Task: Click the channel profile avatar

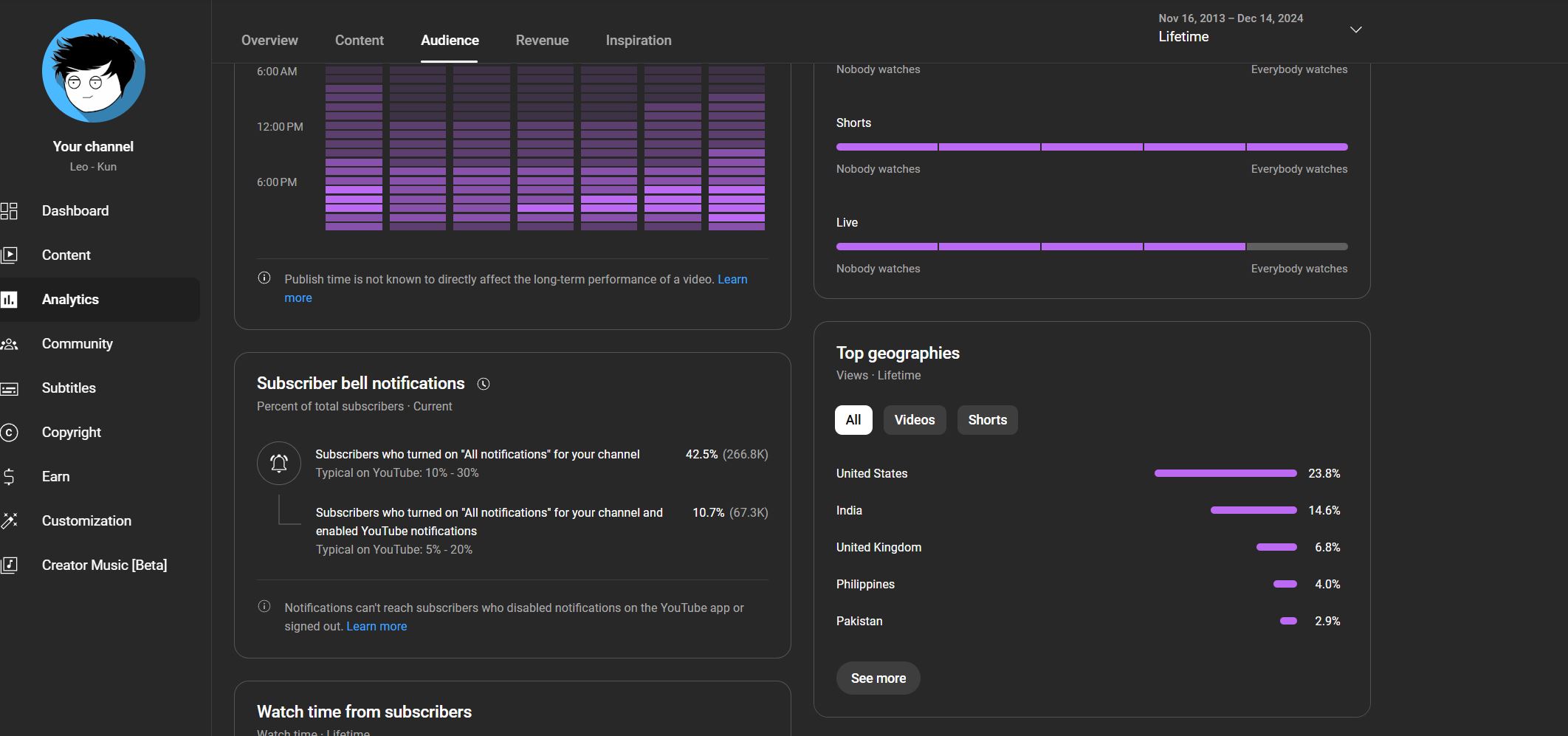Action: click(94, 71)
